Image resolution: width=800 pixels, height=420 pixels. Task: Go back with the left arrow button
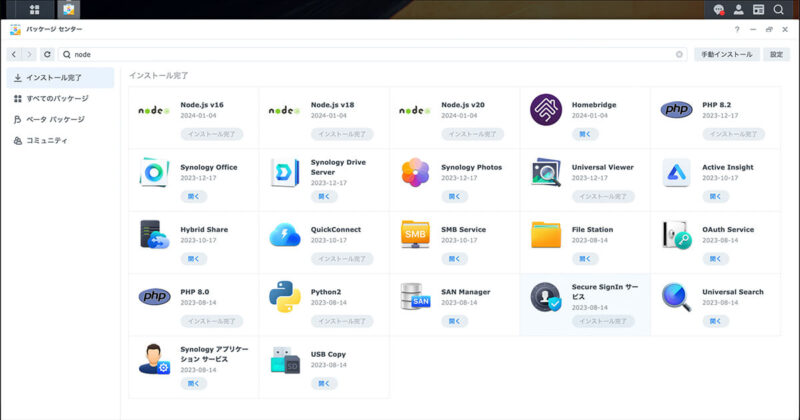tap(14, 54)
